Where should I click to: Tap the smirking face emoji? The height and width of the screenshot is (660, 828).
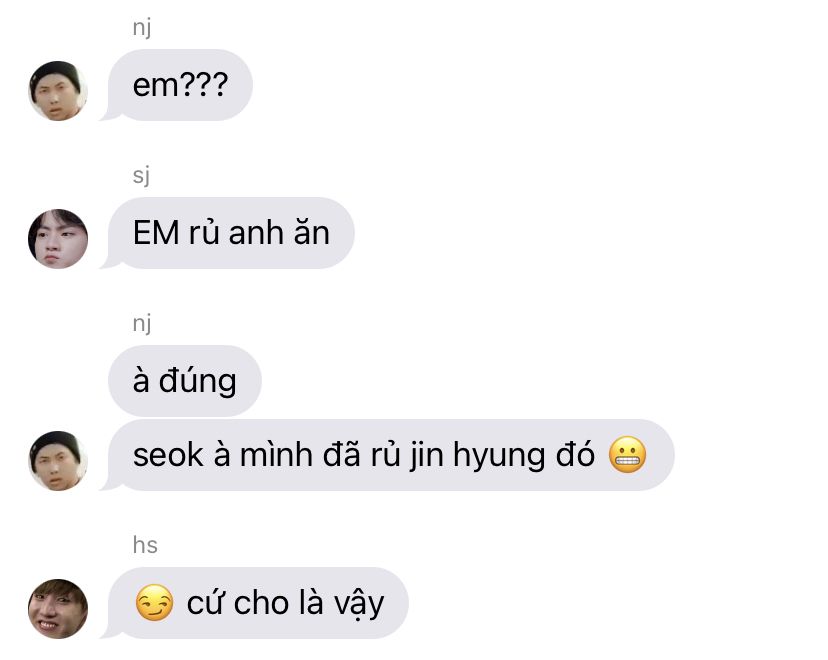pyautogui.click(x=154, y=602)
